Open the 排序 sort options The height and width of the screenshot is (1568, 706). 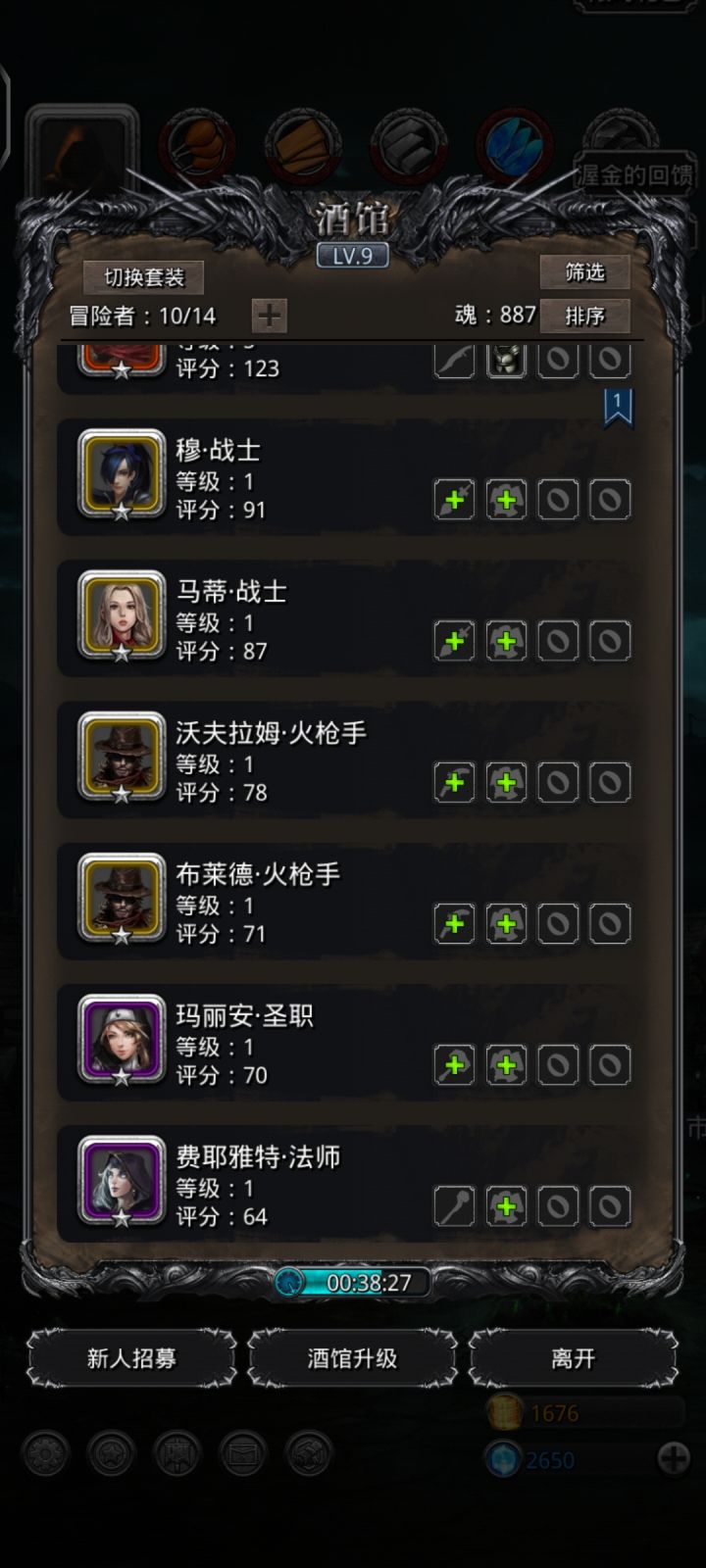(584, 316)
